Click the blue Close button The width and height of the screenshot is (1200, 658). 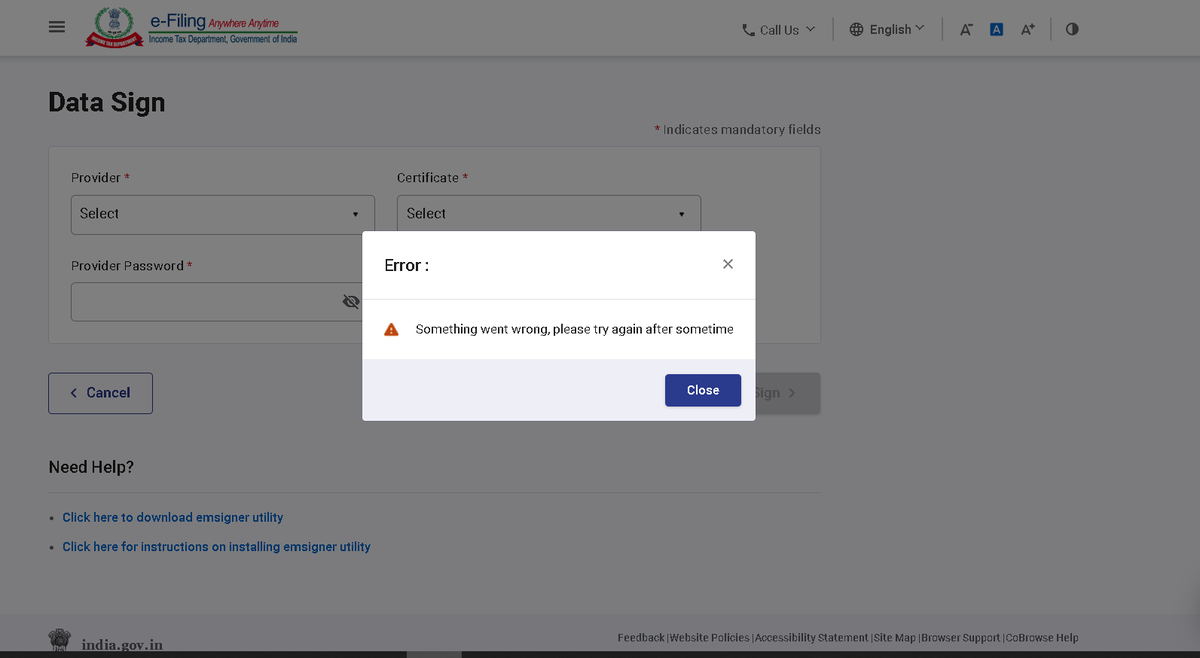point(703,390)
